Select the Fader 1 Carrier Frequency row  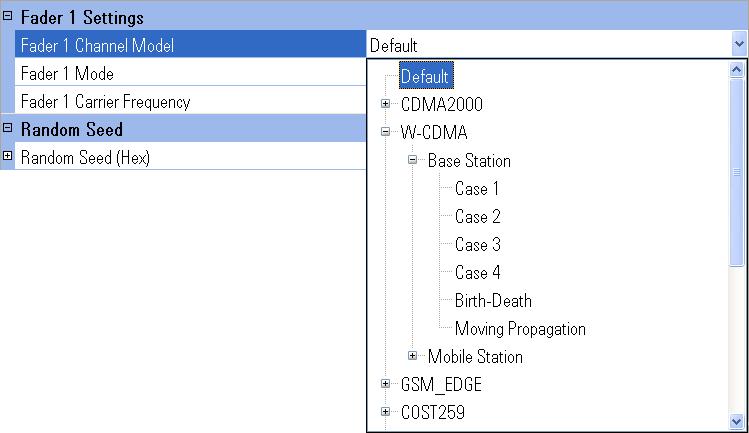click(x=190, y=101)
